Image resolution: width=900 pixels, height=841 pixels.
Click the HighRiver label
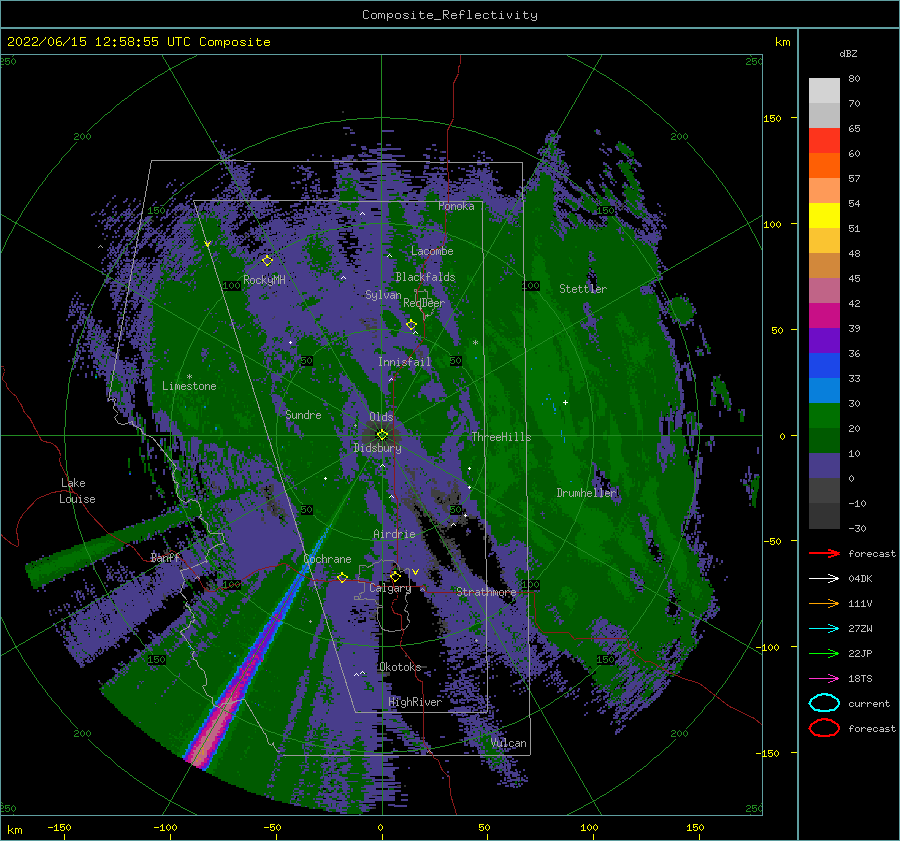(415, 702)
